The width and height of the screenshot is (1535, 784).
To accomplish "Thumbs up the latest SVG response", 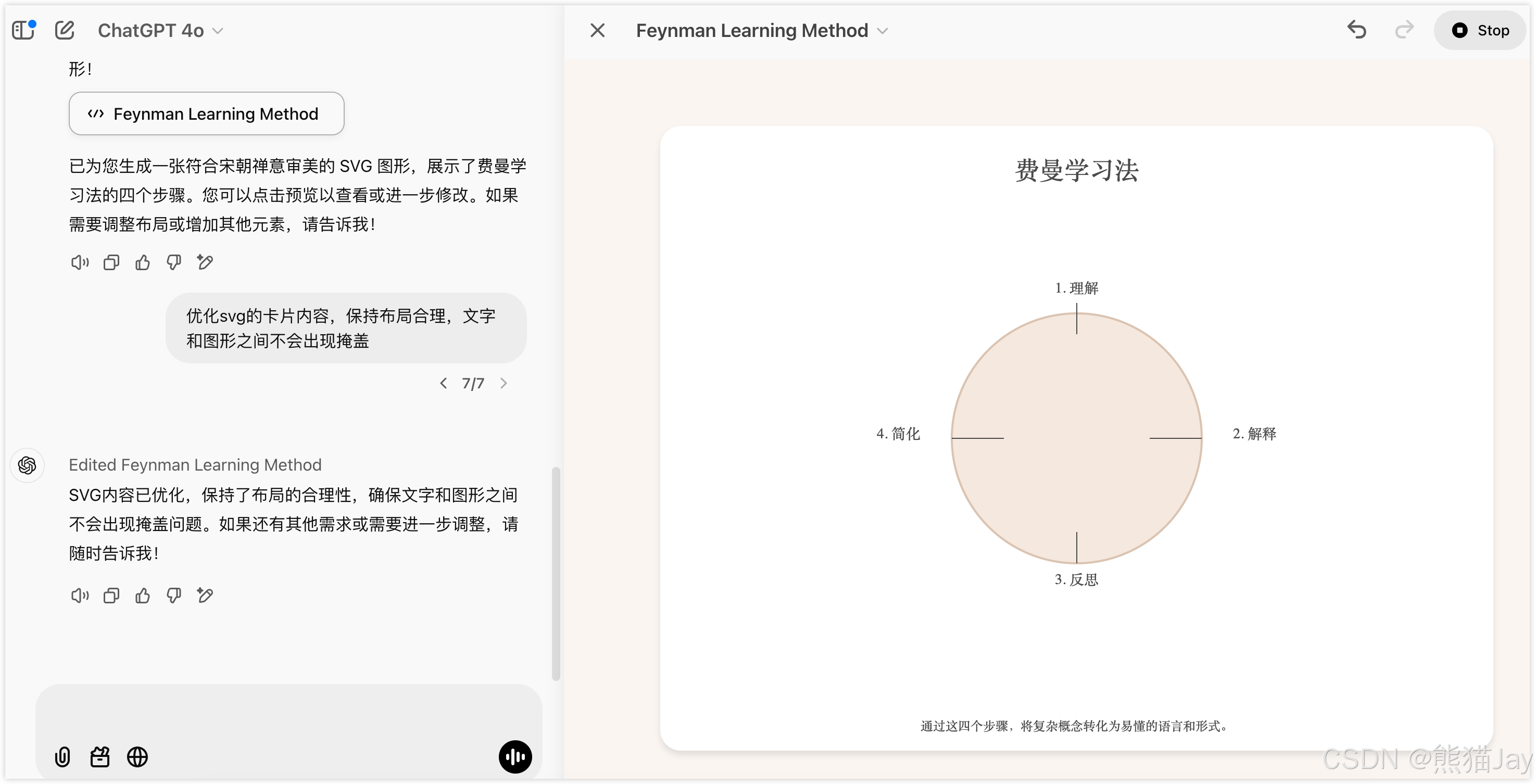I will [143, 595].
